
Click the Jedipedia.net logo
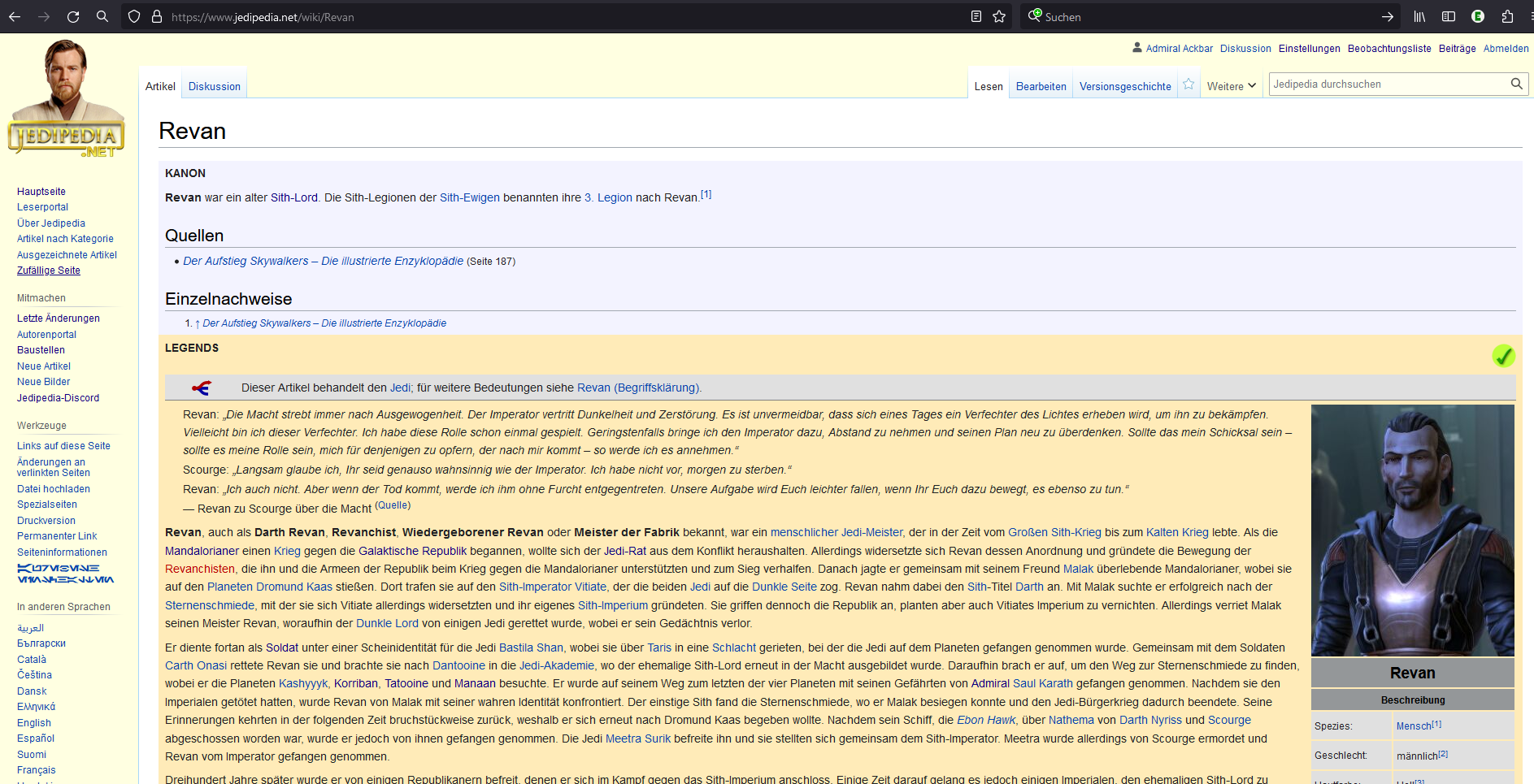point(66,98)
